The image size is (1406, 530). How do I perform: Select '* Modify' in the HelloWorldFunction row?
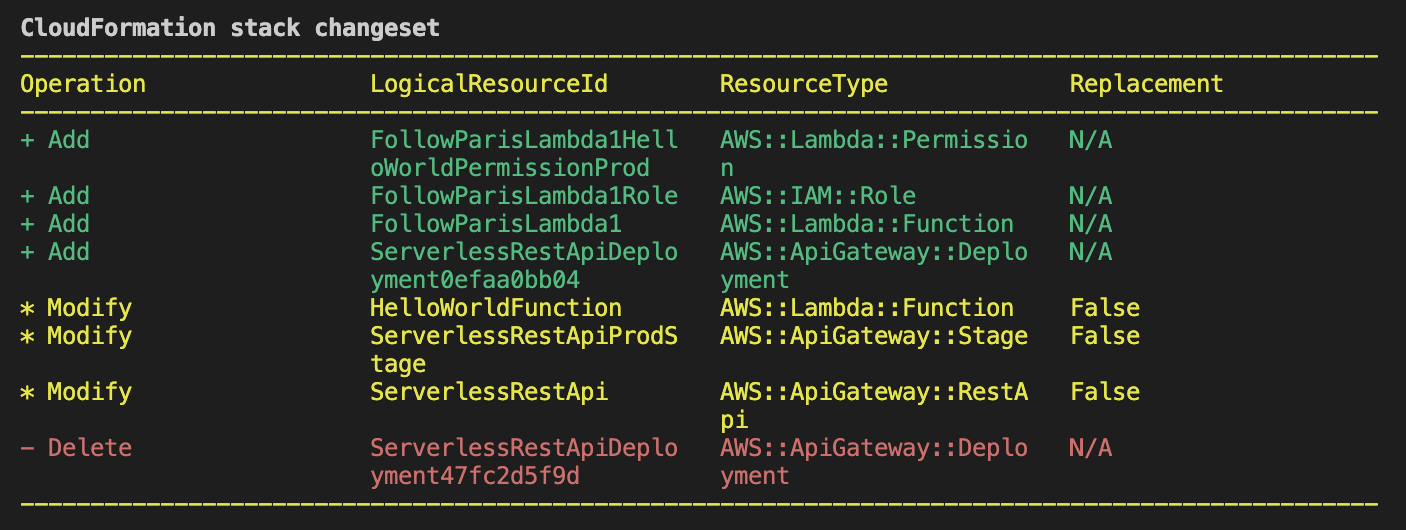coord(76,308)
